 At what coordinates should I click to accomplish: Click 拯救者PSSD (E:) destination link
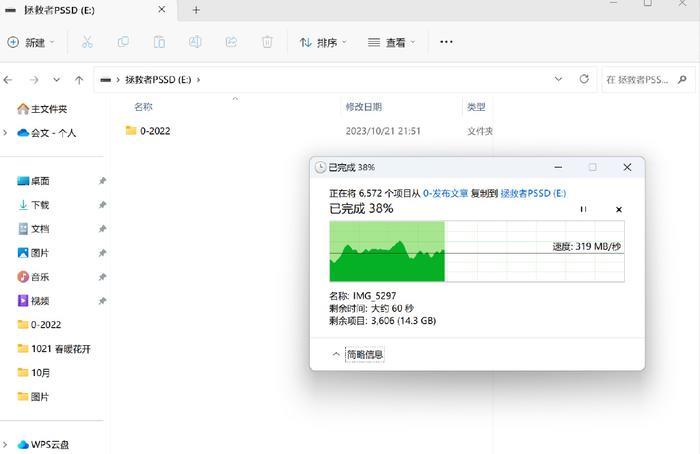click(x=533, y=193)
